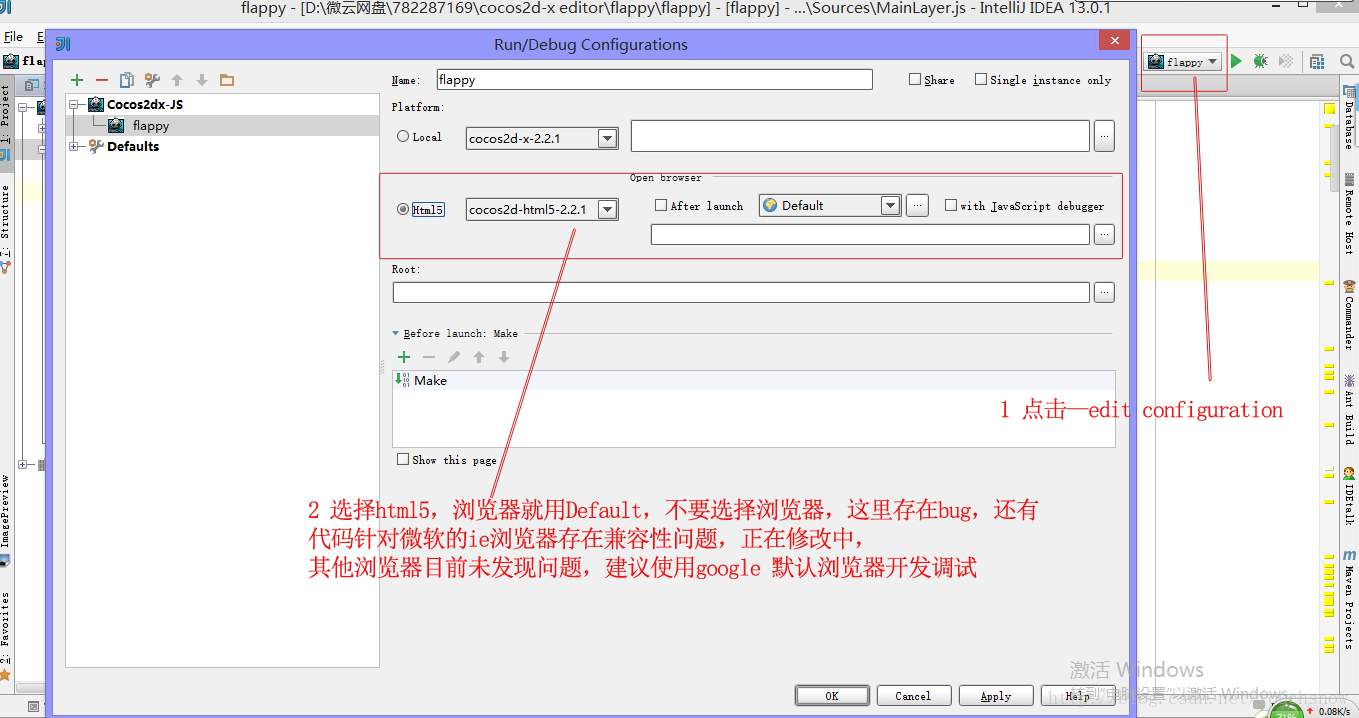
Task: Move configuration down with arrow icon
Action: coord(201,80)
